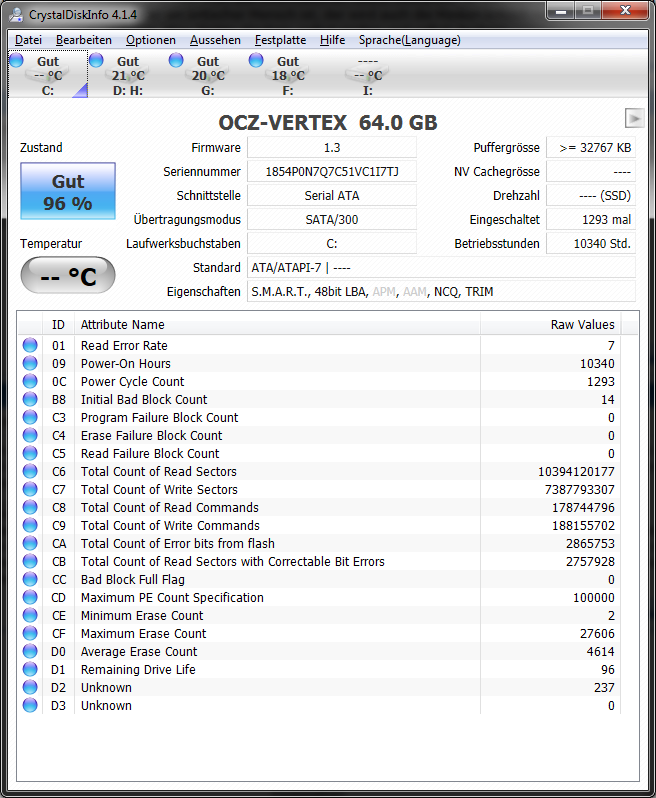This screenshot has height=798, width=656.
Task: Click the status icon in the D2 Unknown row
Action: [30, 688]
